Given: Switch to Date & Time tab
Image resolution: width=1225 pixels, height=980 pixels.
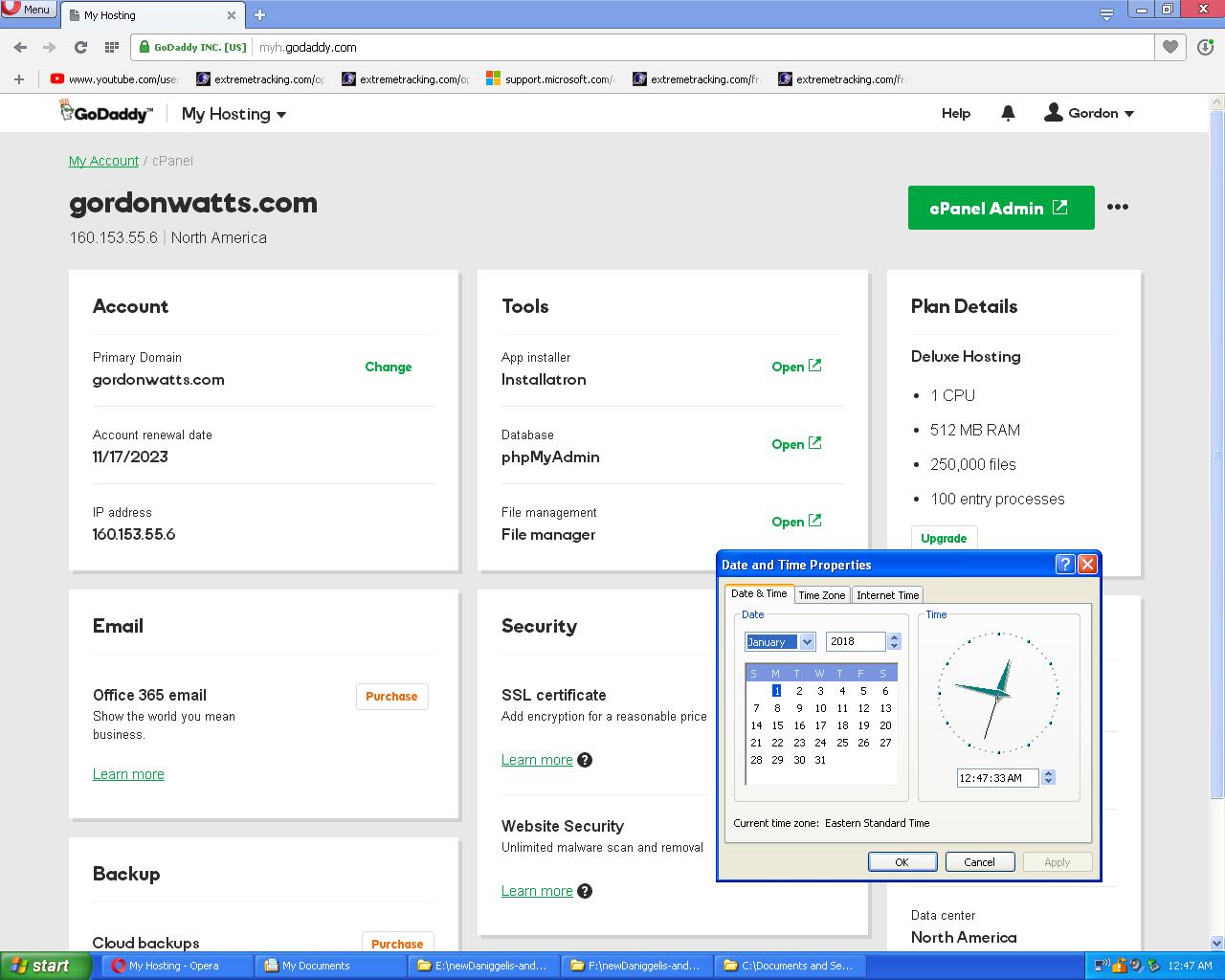Looking at the screenshot, I should (x=759, y=593).
